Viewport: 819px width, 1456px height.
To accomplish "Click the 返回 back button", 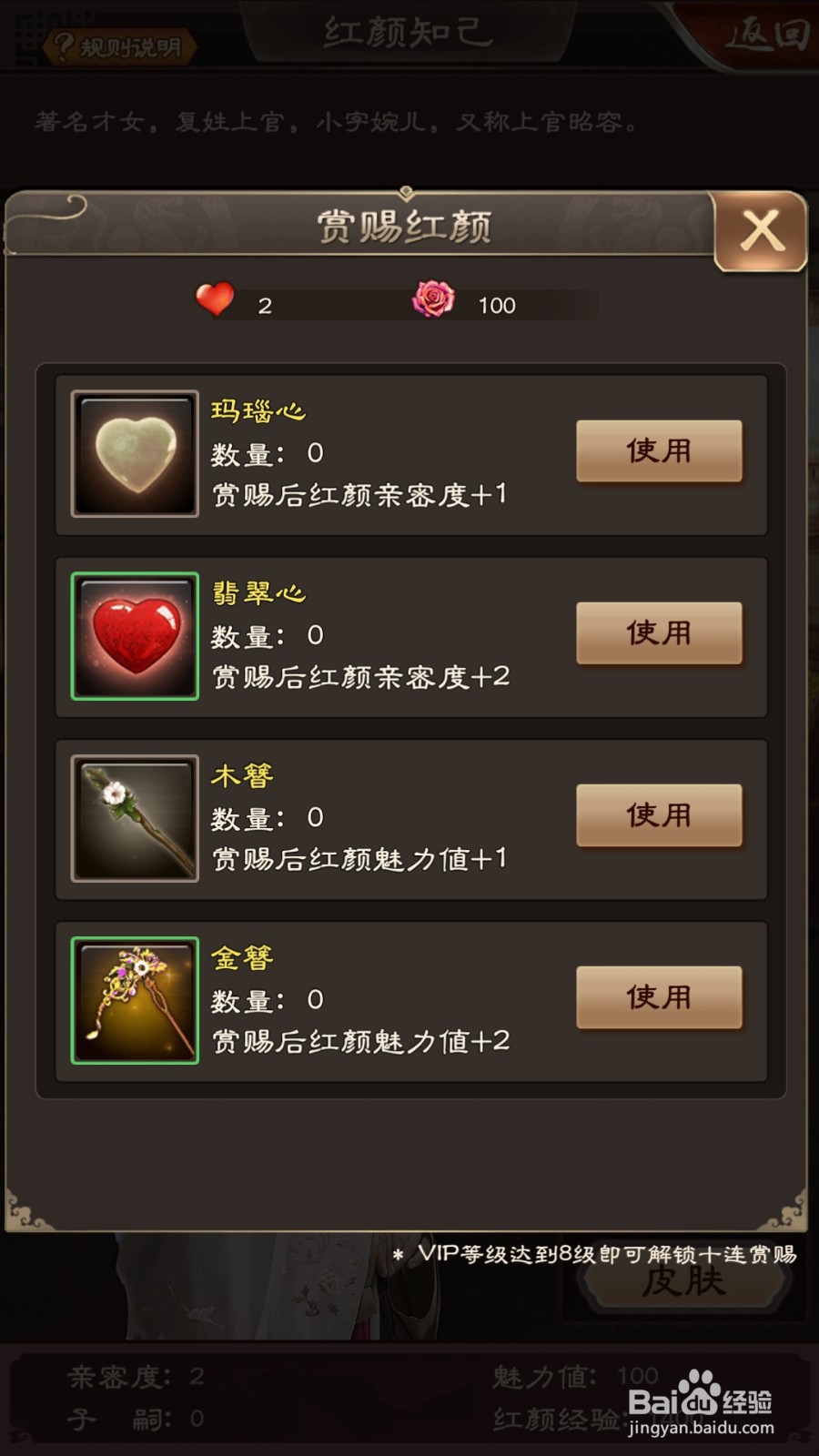I will click(767, 35).
